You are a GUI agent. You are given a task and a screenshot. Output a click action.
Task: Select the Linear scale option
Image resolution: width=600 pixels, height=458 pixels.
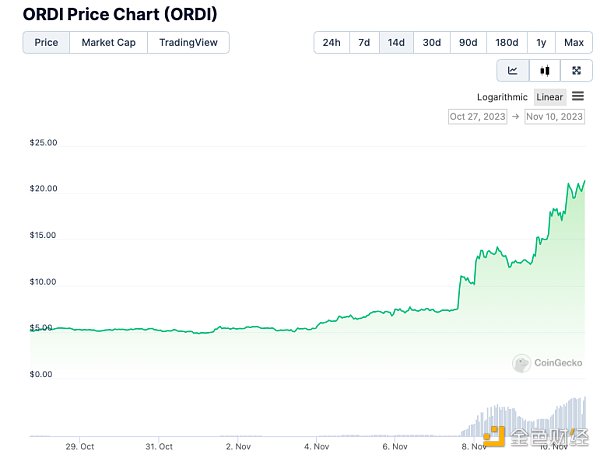[x=549, y=97]
